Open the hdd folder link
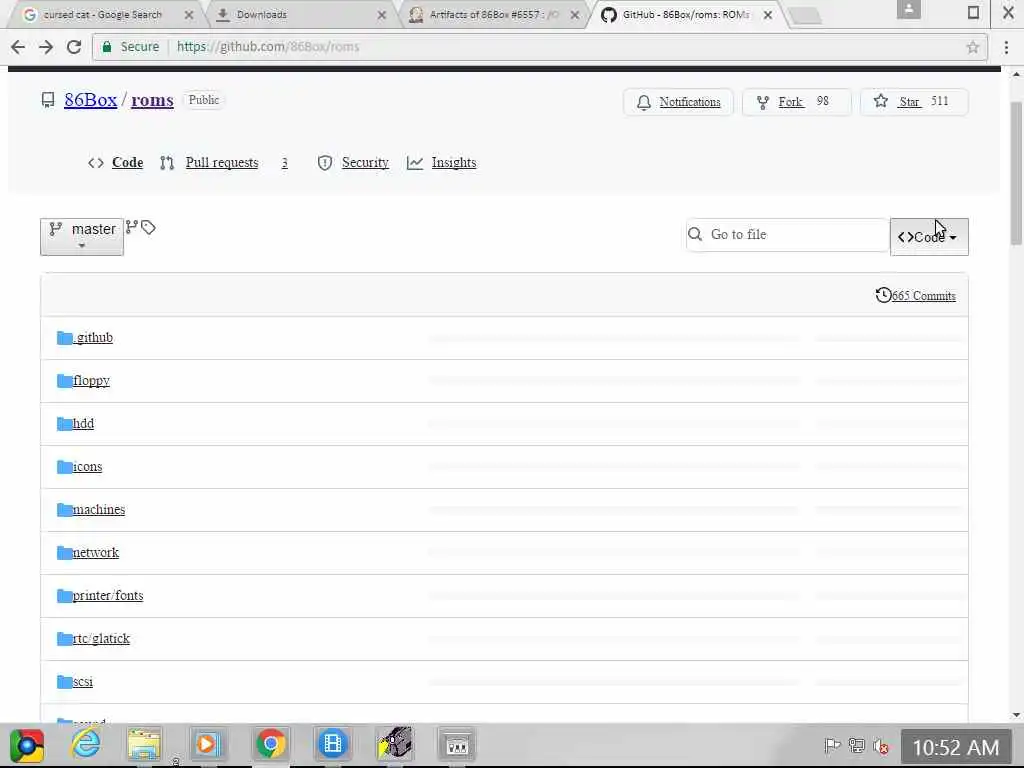 pyautogui.click(x=83, y=424)
